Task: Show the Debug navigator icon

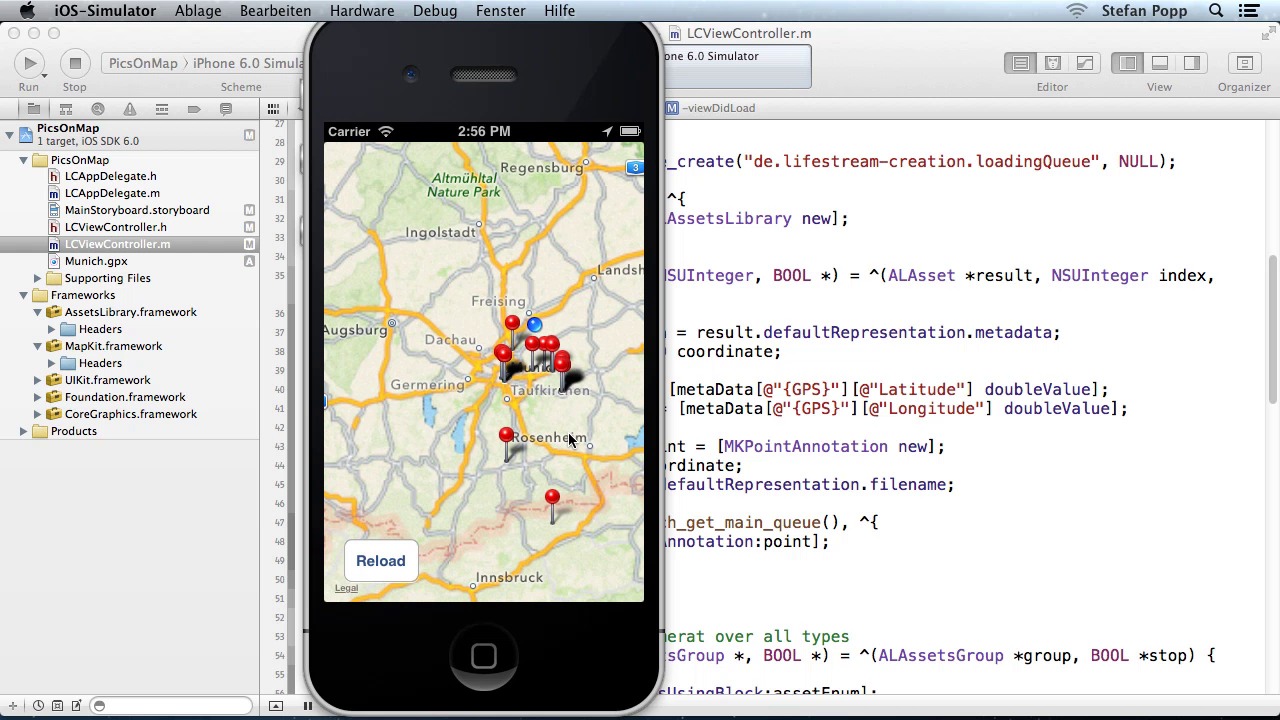Action: pyautogui.click(x=161, y=108)
